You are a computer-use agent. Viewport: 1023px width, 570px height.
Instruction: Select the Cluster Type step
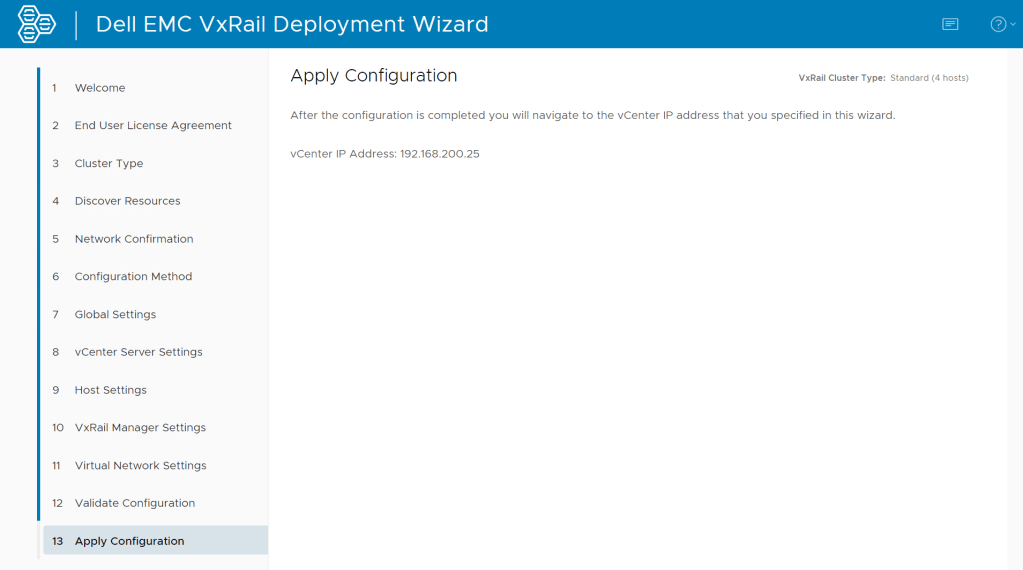(109, 164)
